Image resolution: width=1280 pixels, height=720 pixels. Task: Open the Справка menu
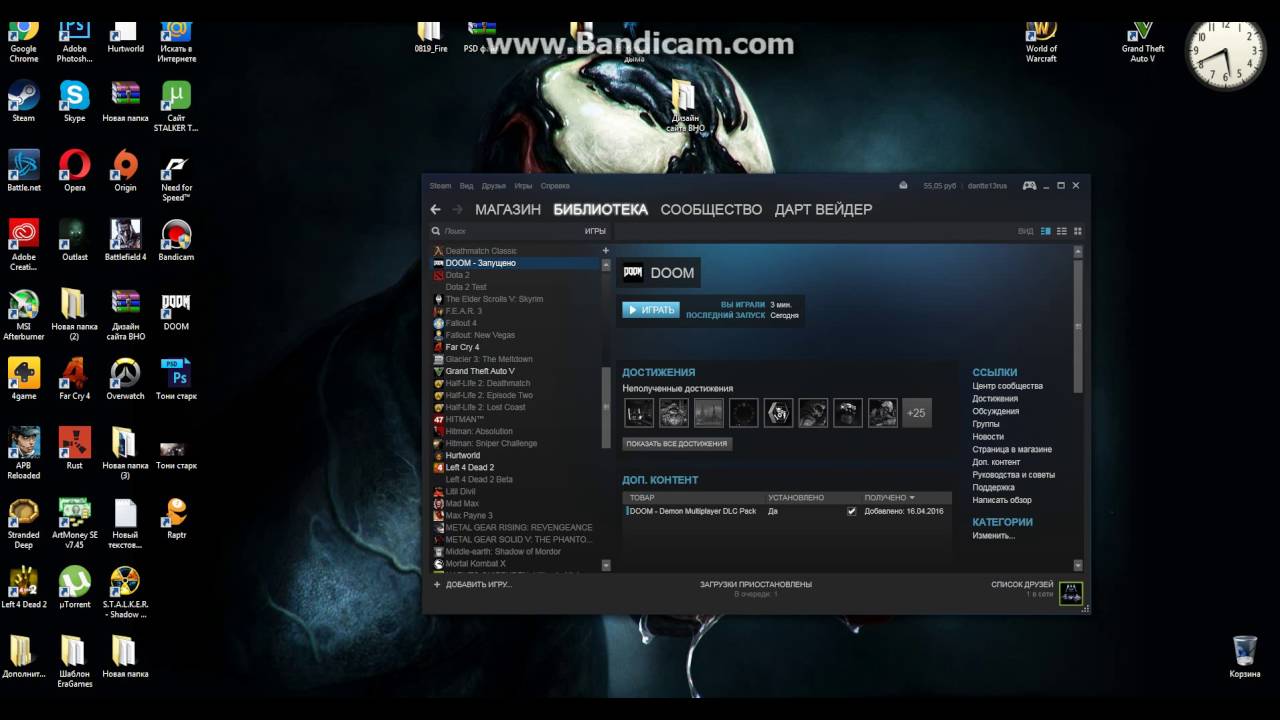pyautogui.click(x=555, y=186)
